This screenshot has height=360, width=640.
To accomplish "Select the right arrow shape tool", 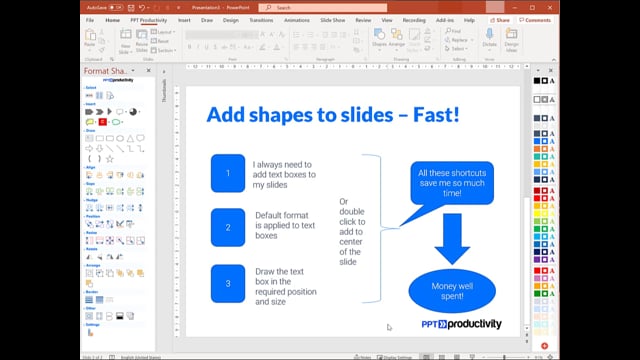I will coord(89,149).
